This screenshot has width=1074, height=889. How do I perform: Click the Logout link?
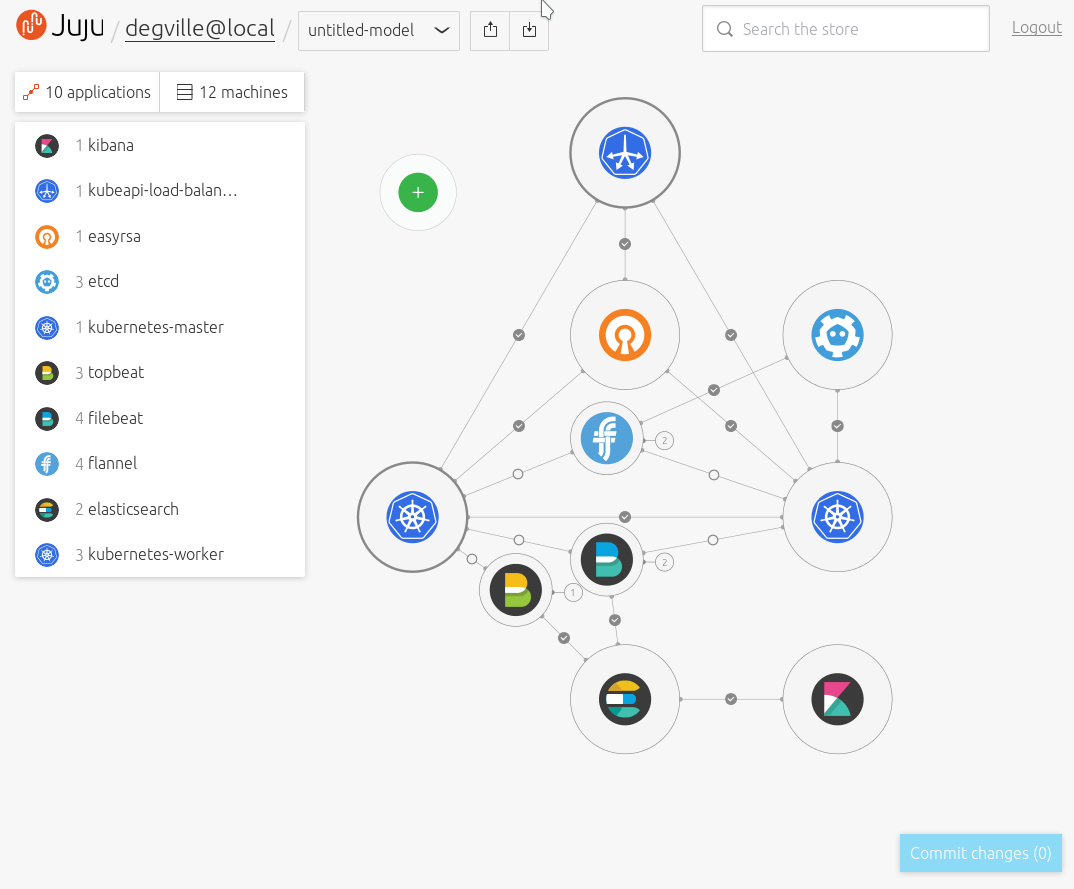coord(1037,27)
